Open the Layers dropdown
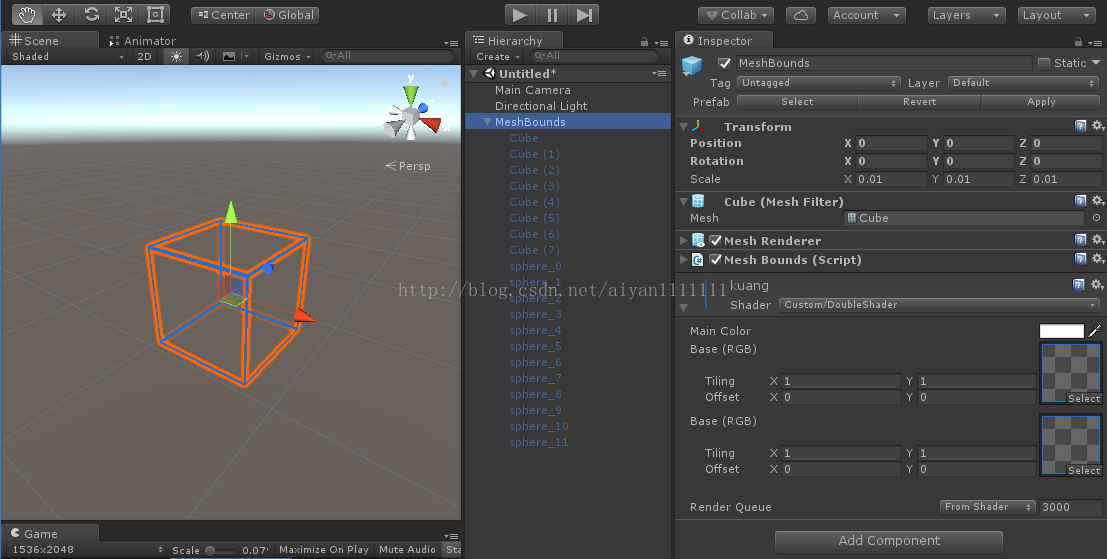Viewport: 1107px width, 559px height. pos(967,15)
